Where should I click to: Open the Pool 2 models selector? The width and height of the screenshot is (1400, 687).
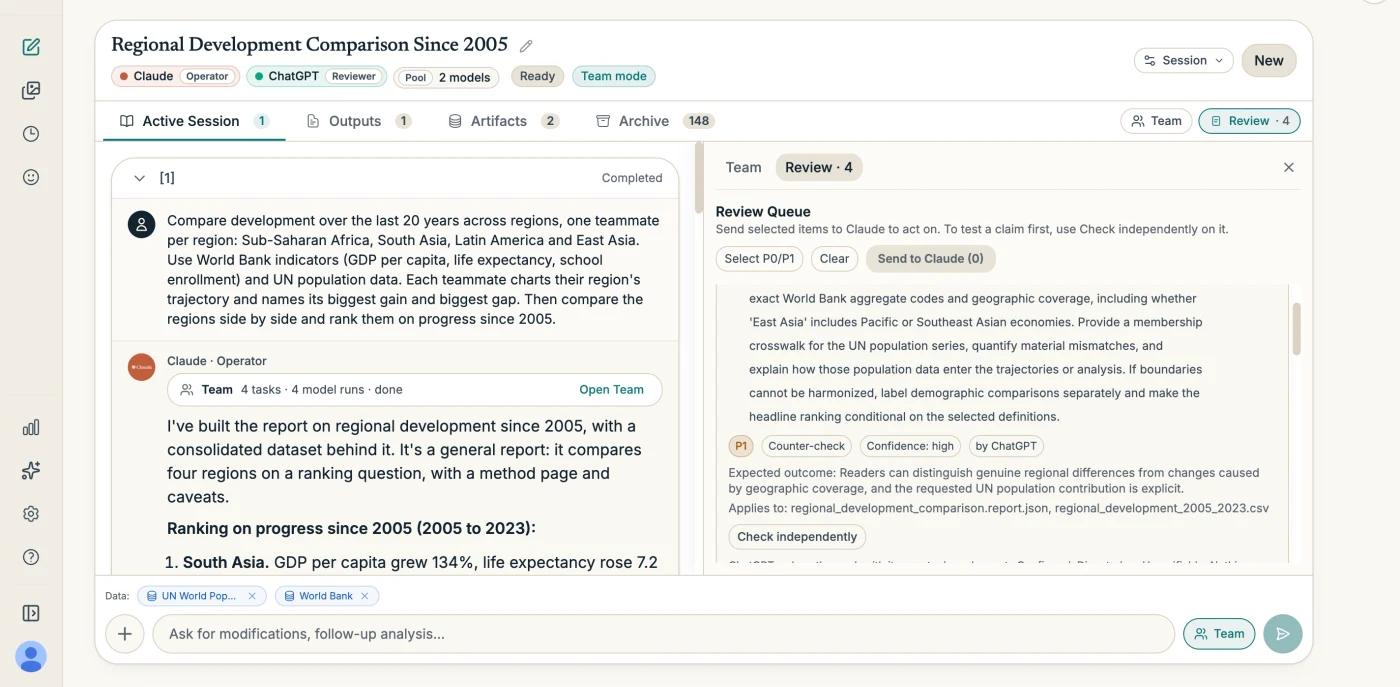(x=448, y=77)
